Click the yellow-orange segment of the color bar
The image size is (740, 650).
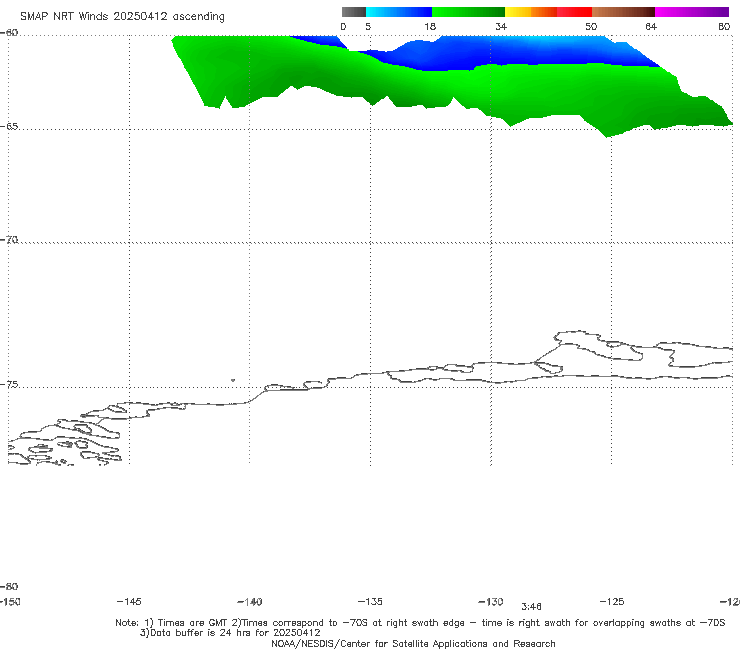click(531, 12)
